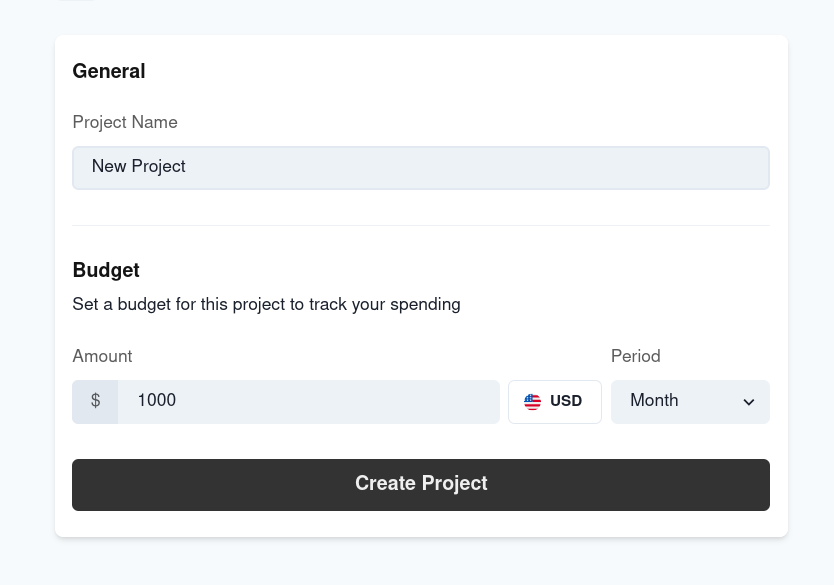Click the dollar sign prefix in Amount
834x585 pixels.
point(95,402)
